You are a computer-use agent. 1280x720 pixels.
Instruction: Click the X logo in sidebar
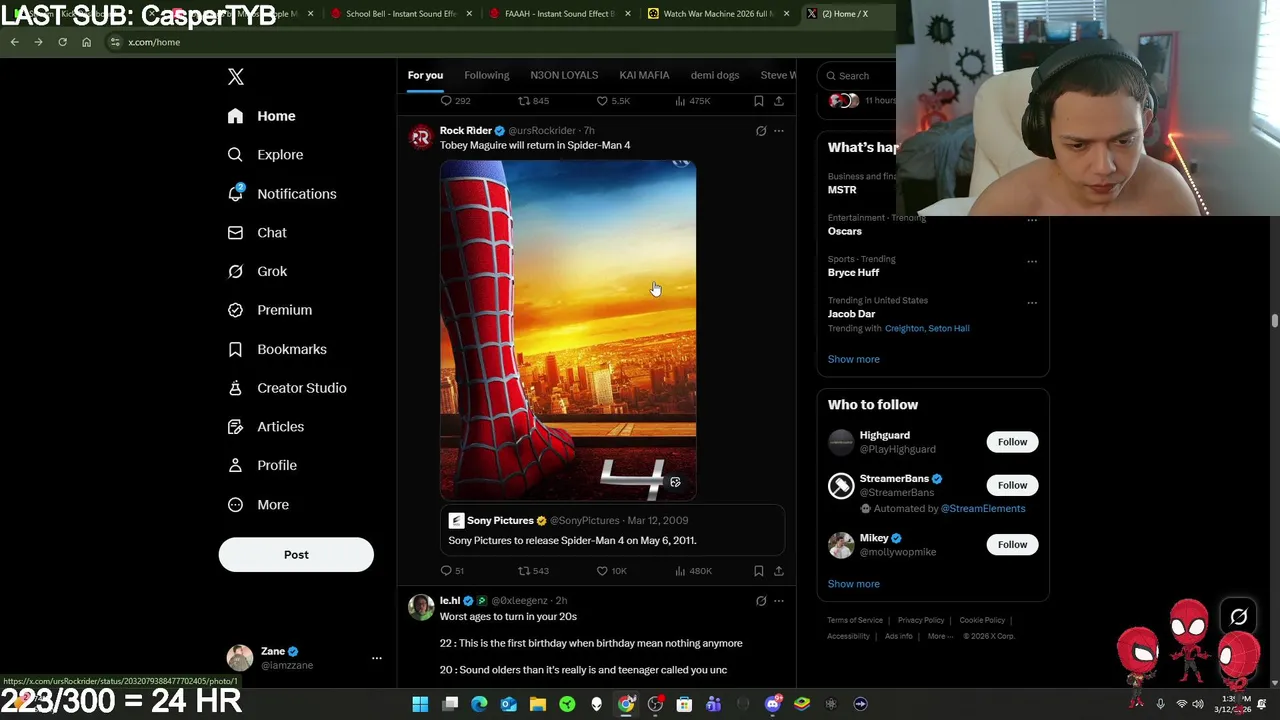pyautogui.click(x=236, y=77)
